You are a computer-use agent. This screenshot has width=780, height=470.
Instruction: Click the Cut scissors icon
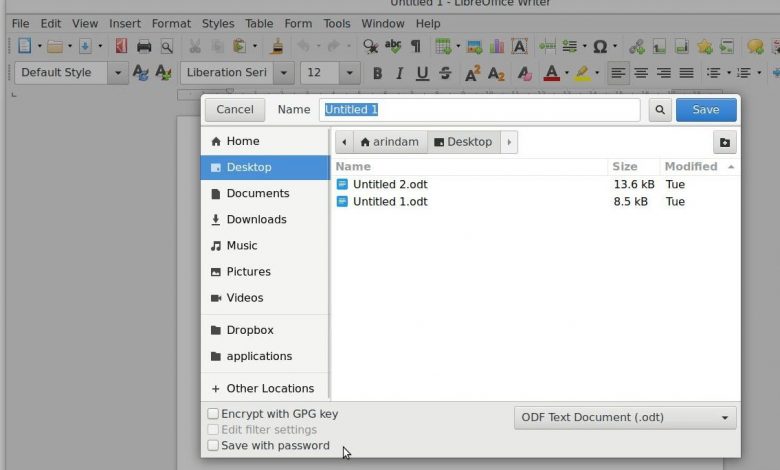pyautogui.click(x=195, y=46)
